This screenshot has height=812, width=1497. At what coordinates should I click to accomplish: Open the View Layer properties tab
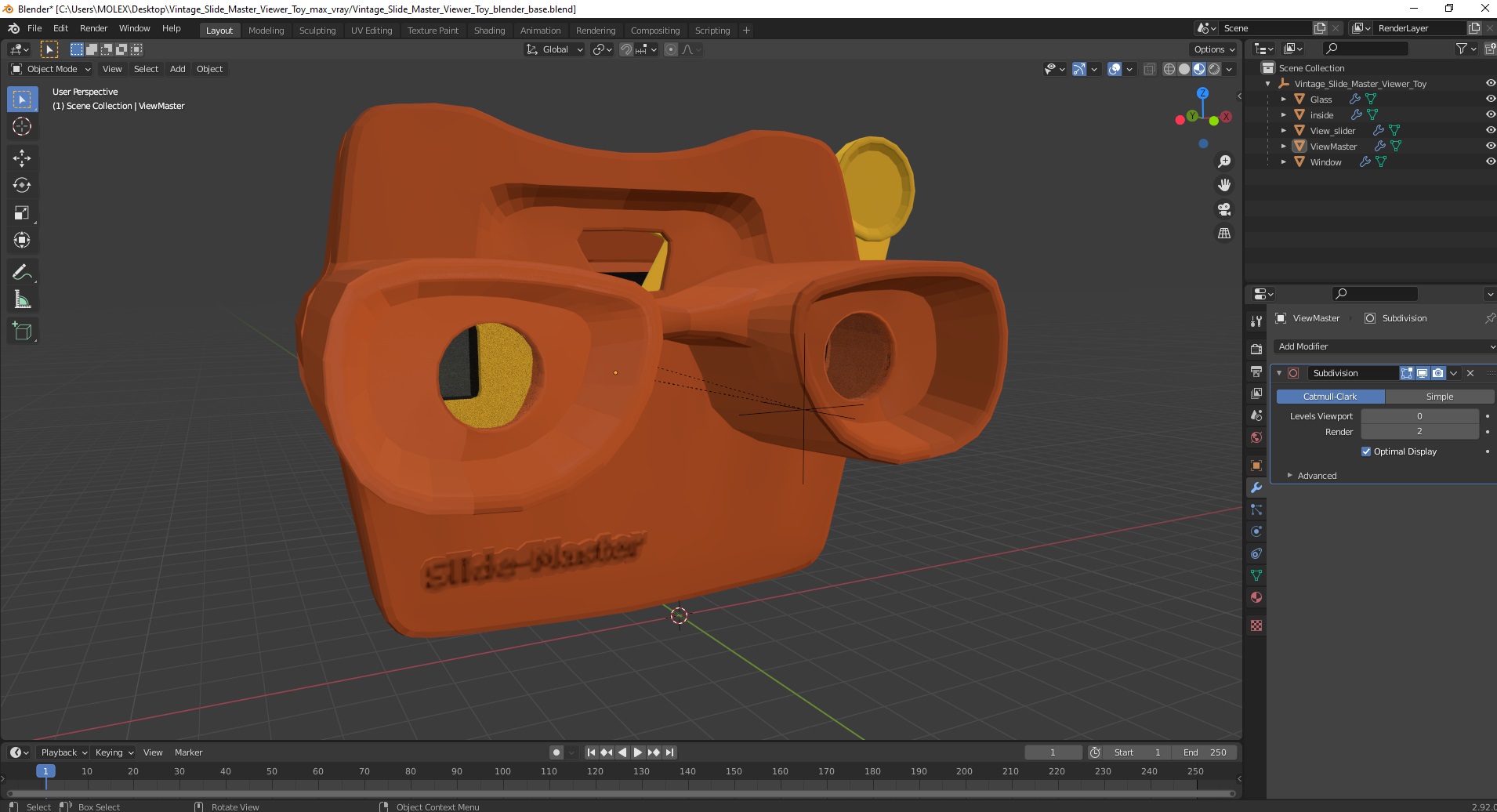coord(1256,393)
